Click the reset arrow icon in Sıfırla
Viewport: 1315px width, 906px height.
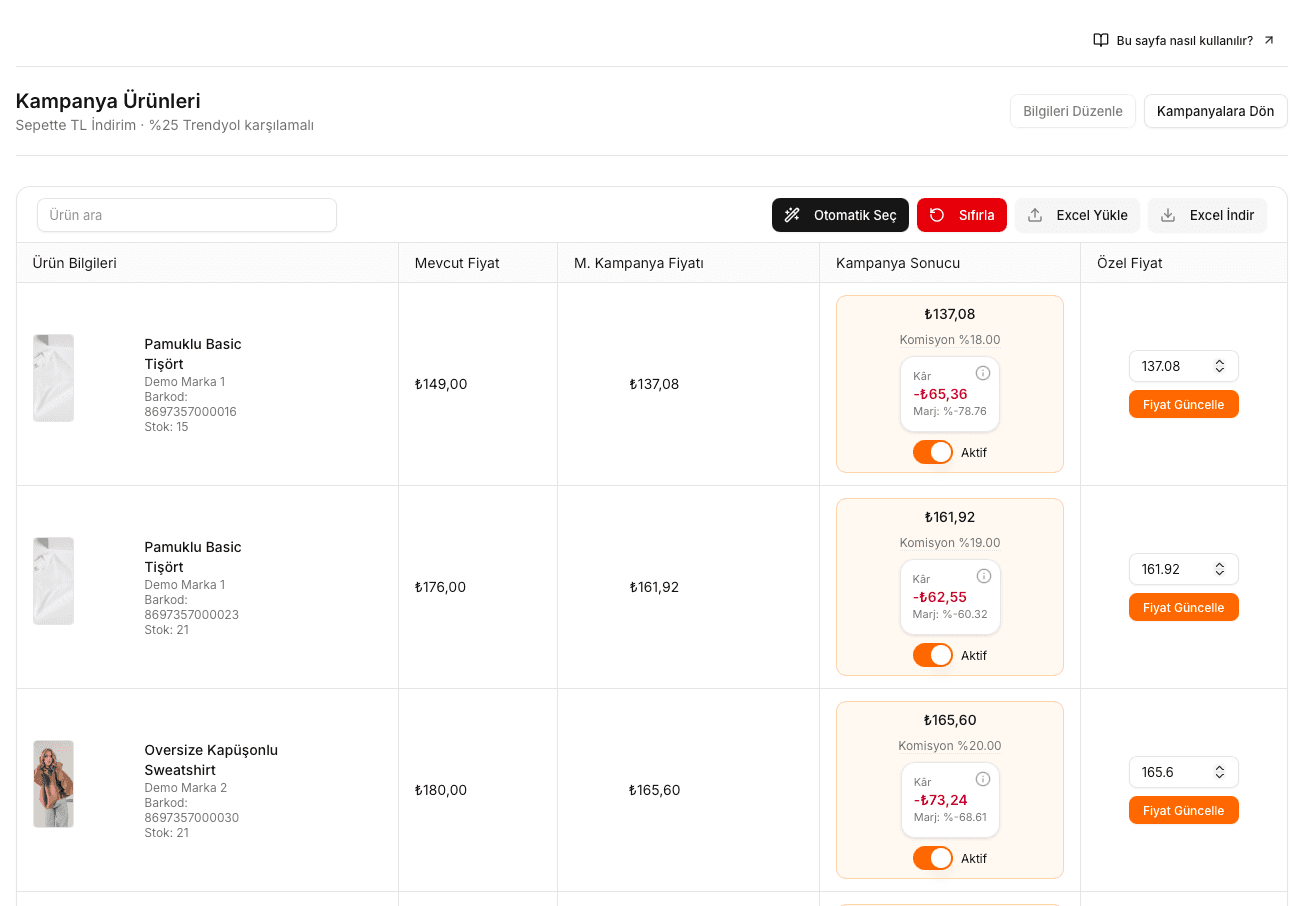937,215
